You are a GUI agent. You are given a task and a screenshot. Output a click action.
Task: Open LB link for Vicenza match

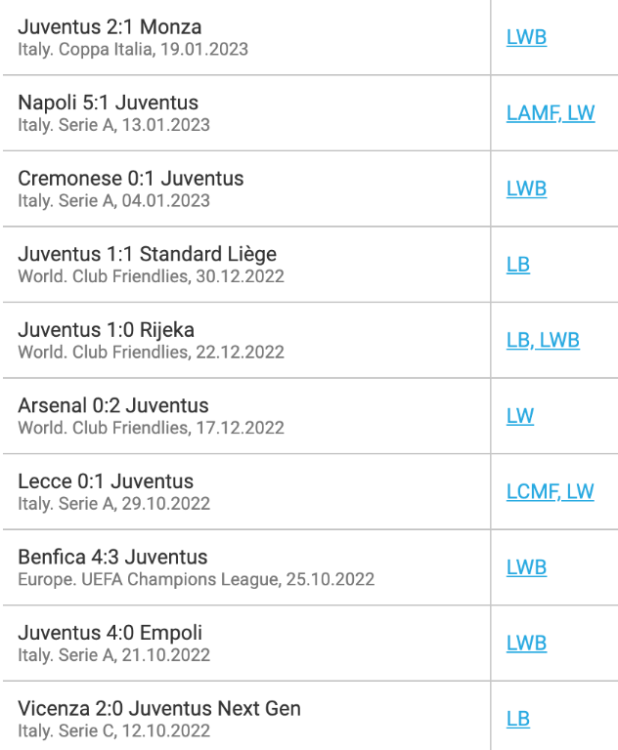[518, 720]
